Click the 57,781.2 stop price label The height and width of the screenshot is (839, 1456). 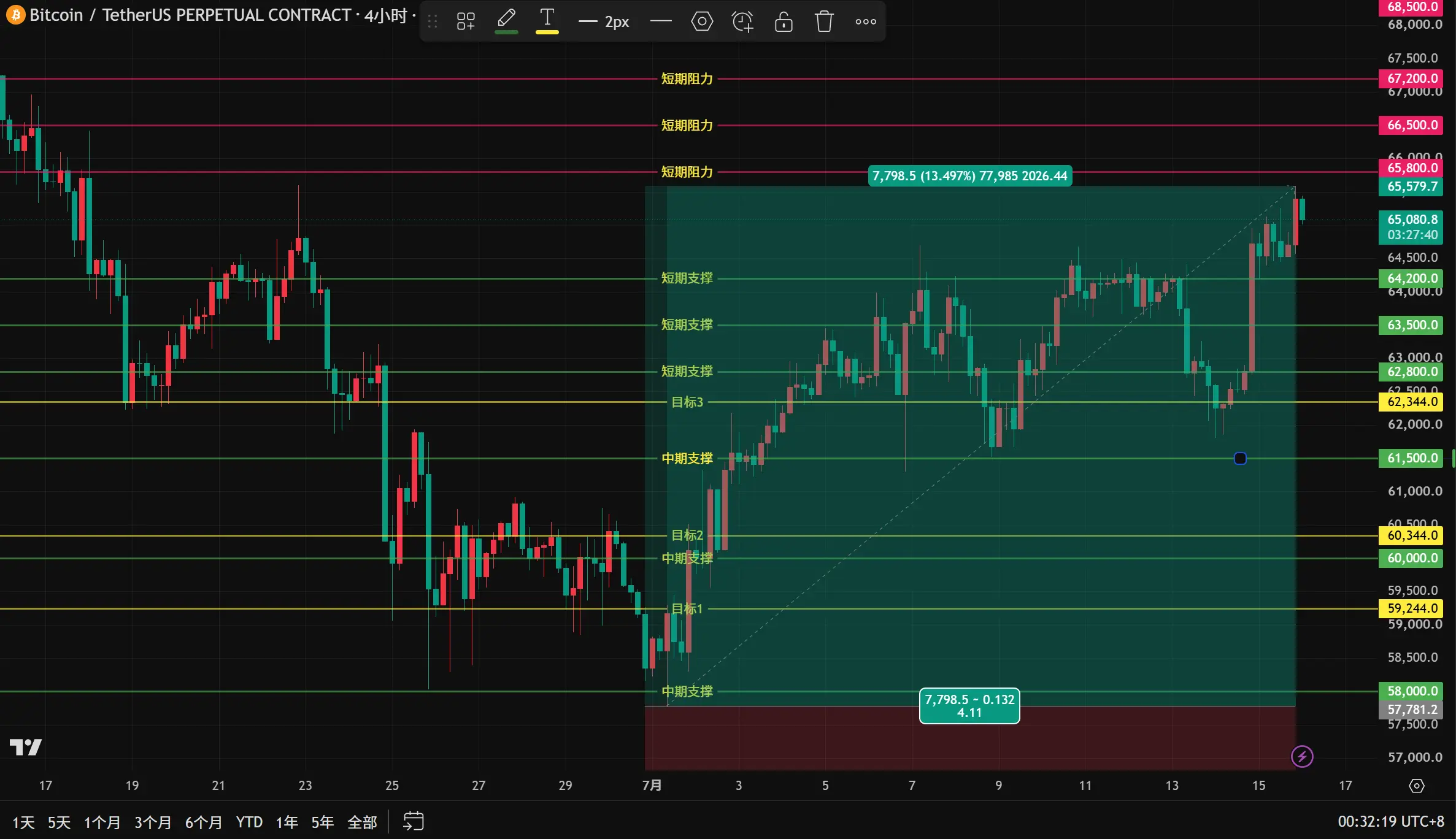[1412, 710]
